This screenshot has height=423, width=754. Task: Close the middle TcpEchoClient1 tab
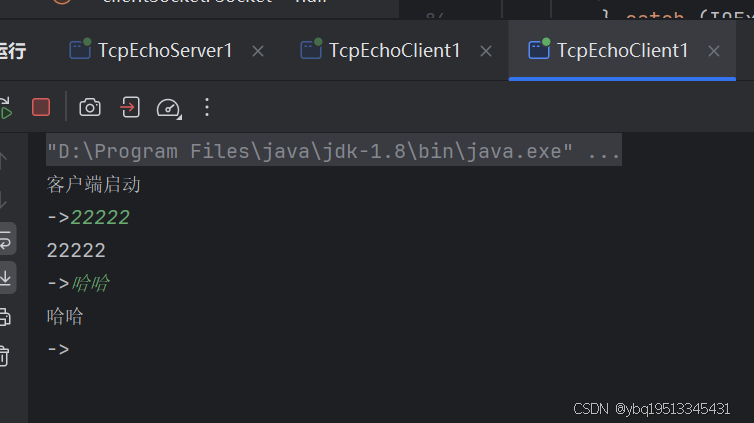coord(487,50)
